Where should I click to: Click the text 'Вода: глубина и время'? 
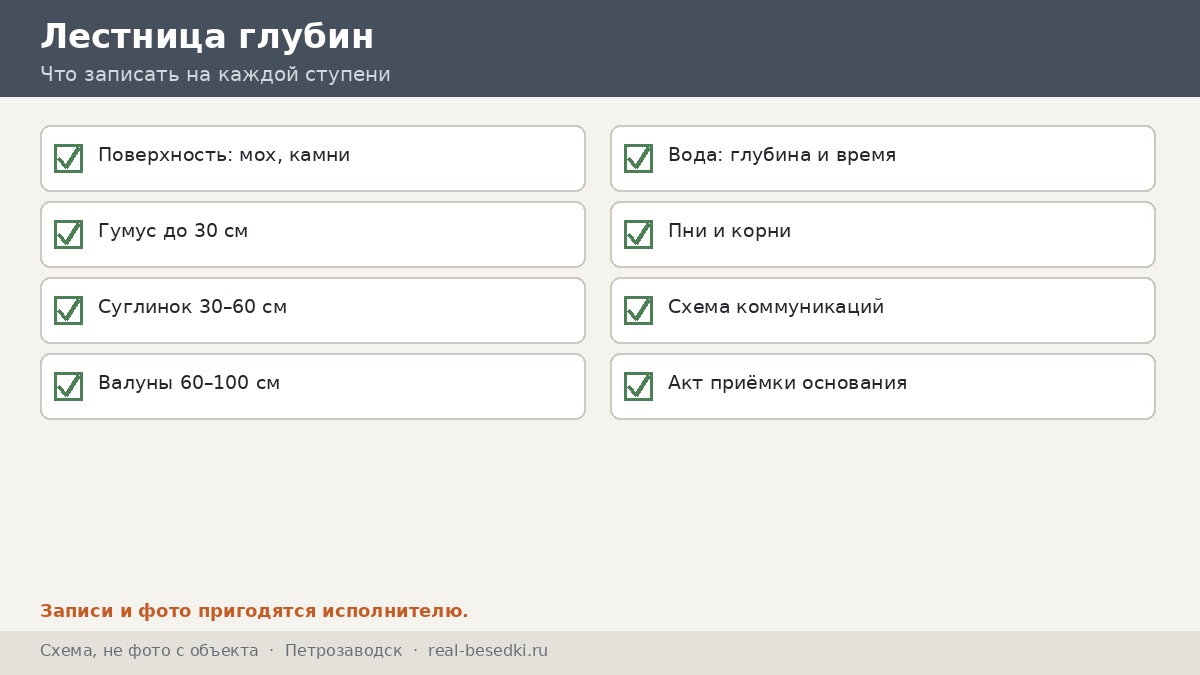pos(782,156)
